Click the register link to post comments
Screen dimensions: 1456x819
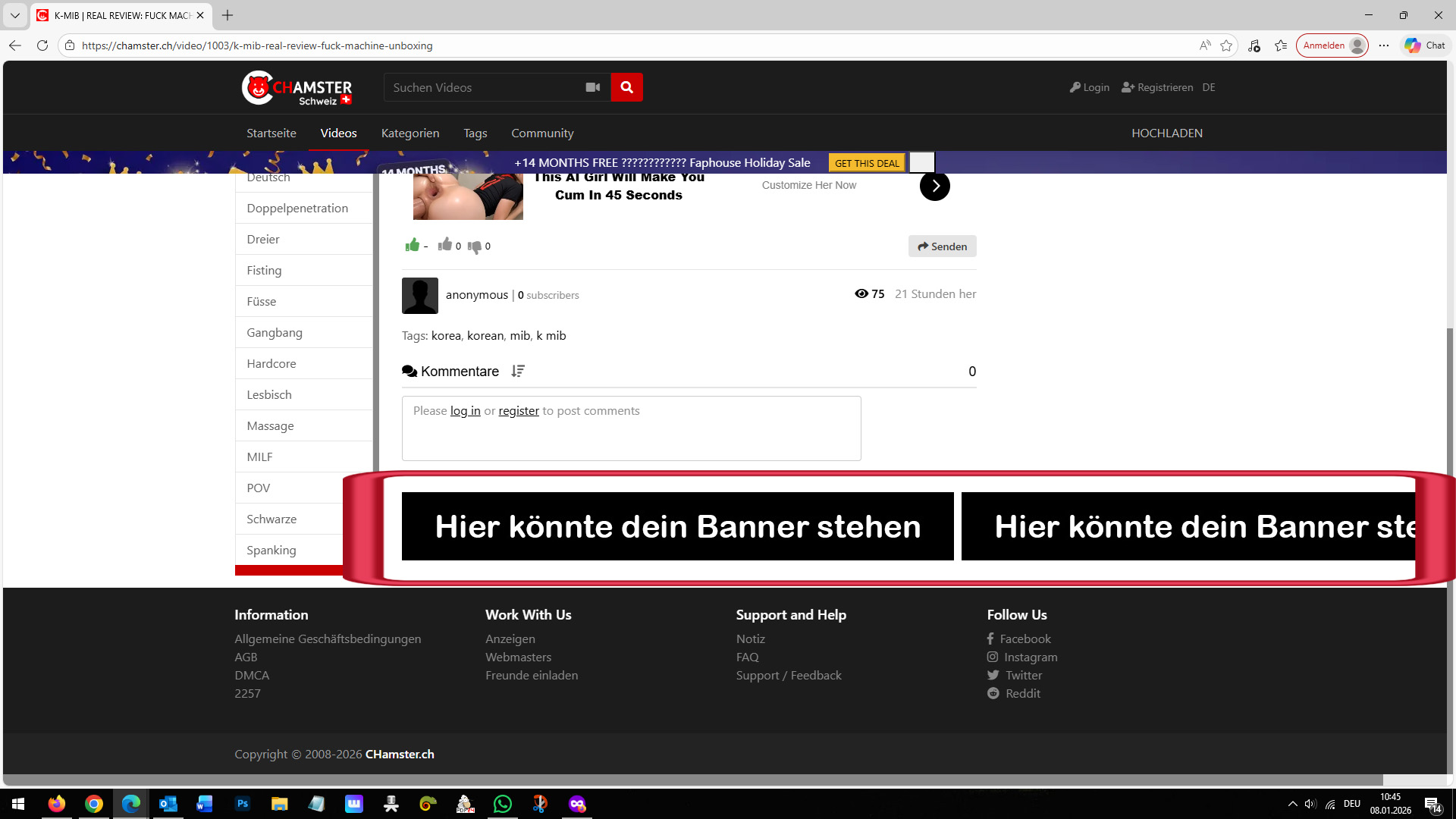click(518, 410)
